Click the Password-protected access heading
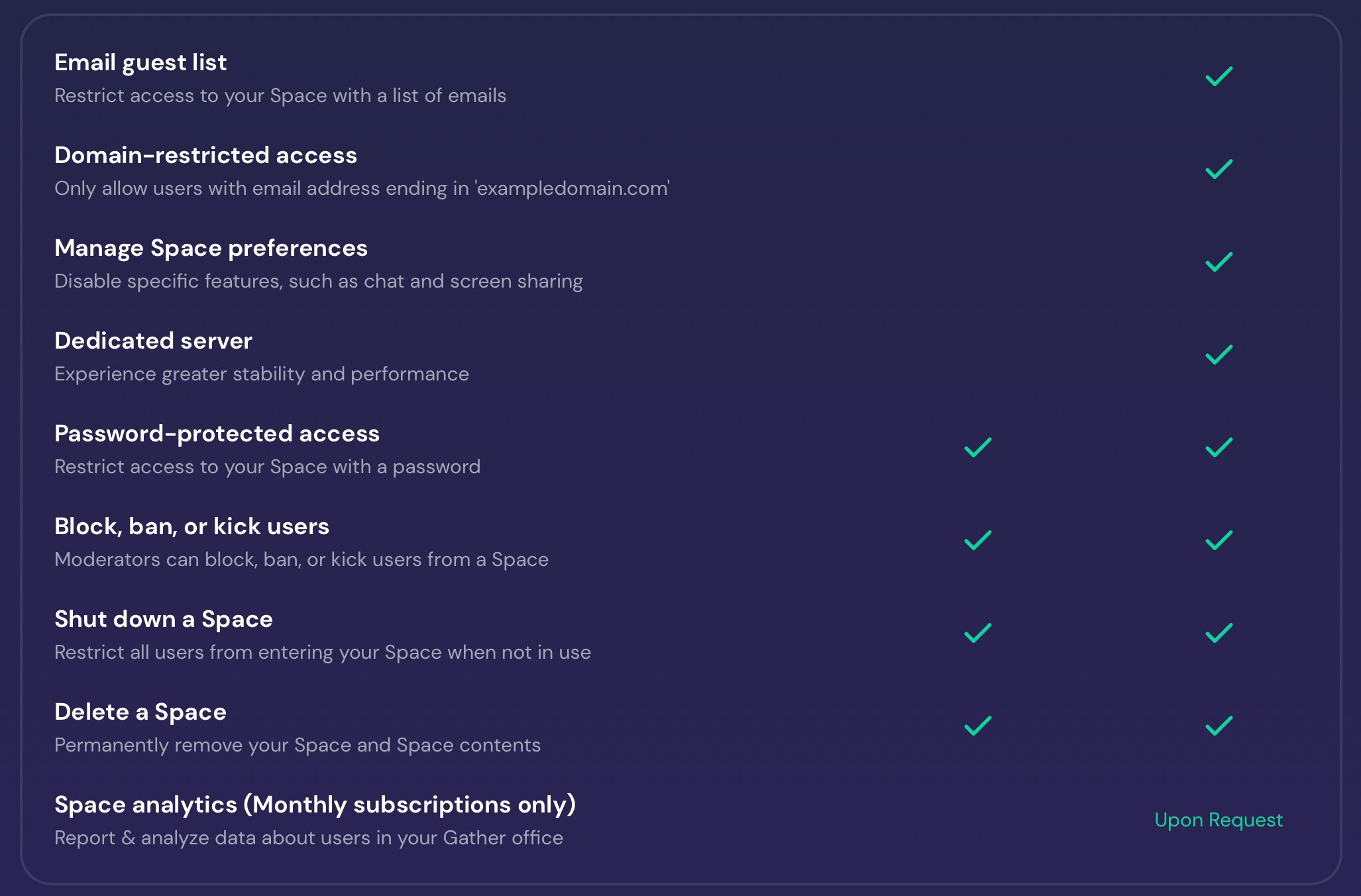1361x896 pixels. (x=217, y=434)
